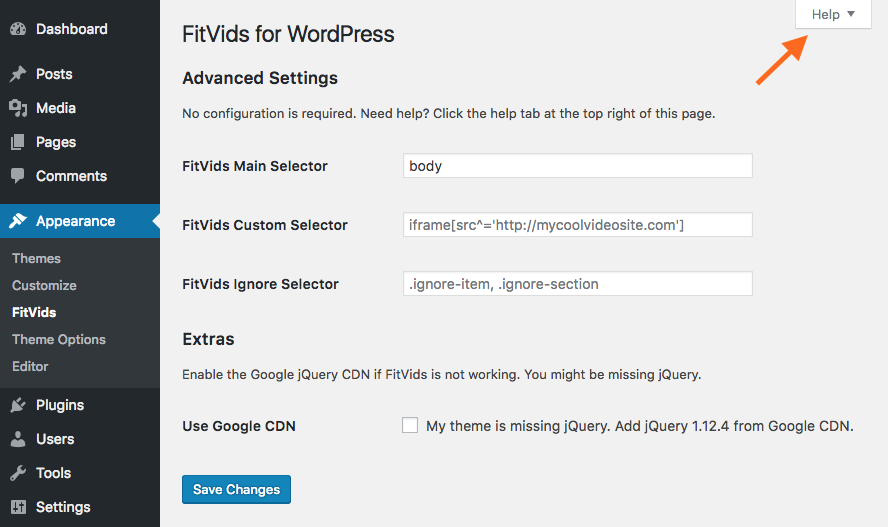
Task: Click the Pages document icon
Action: point(18,142)
